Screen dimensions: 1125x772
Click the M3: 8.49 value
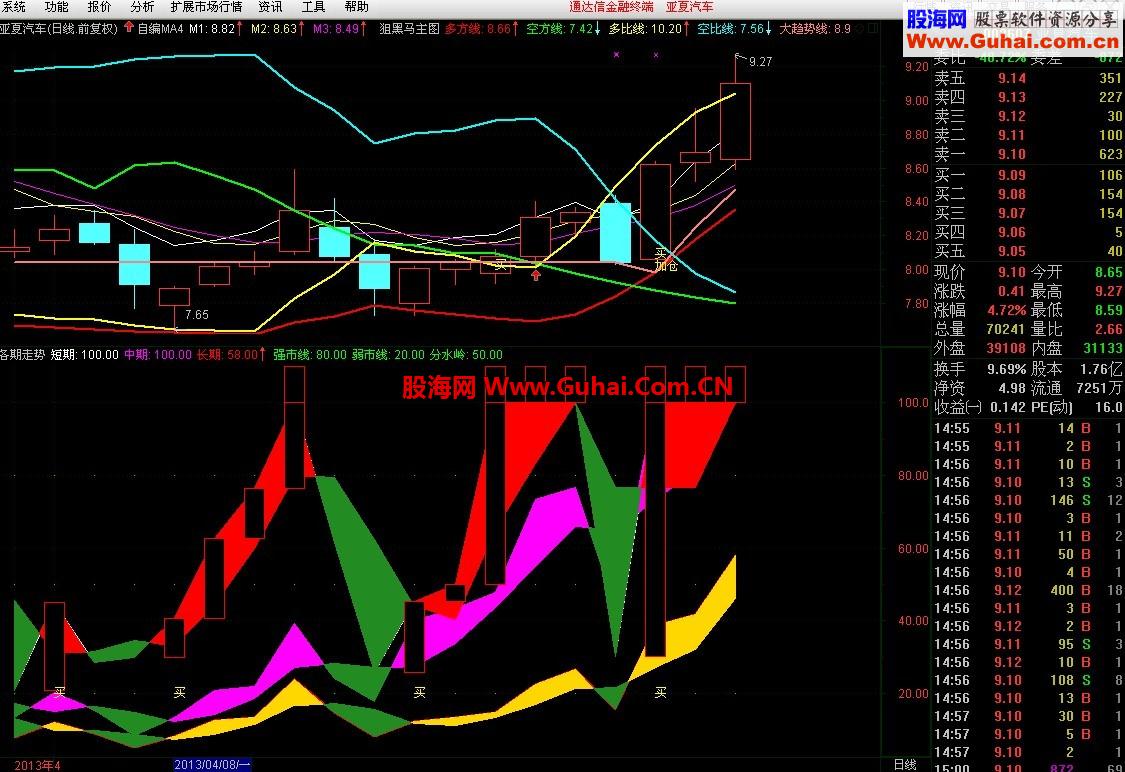336,29
